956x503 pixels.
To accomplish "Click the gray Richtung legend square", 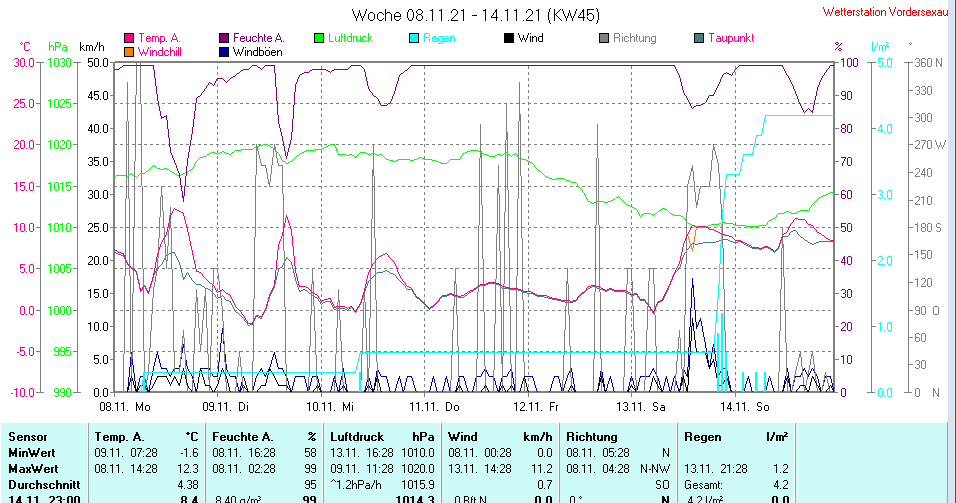I will (604, 38).
